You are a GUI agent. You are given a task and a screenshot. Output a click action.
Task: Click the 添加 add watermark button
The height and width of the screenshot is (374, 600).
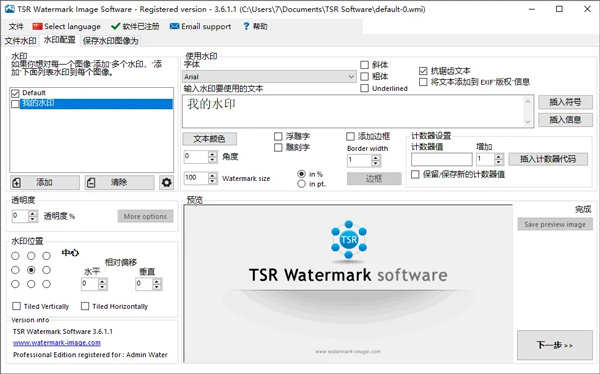coord(45,183)
